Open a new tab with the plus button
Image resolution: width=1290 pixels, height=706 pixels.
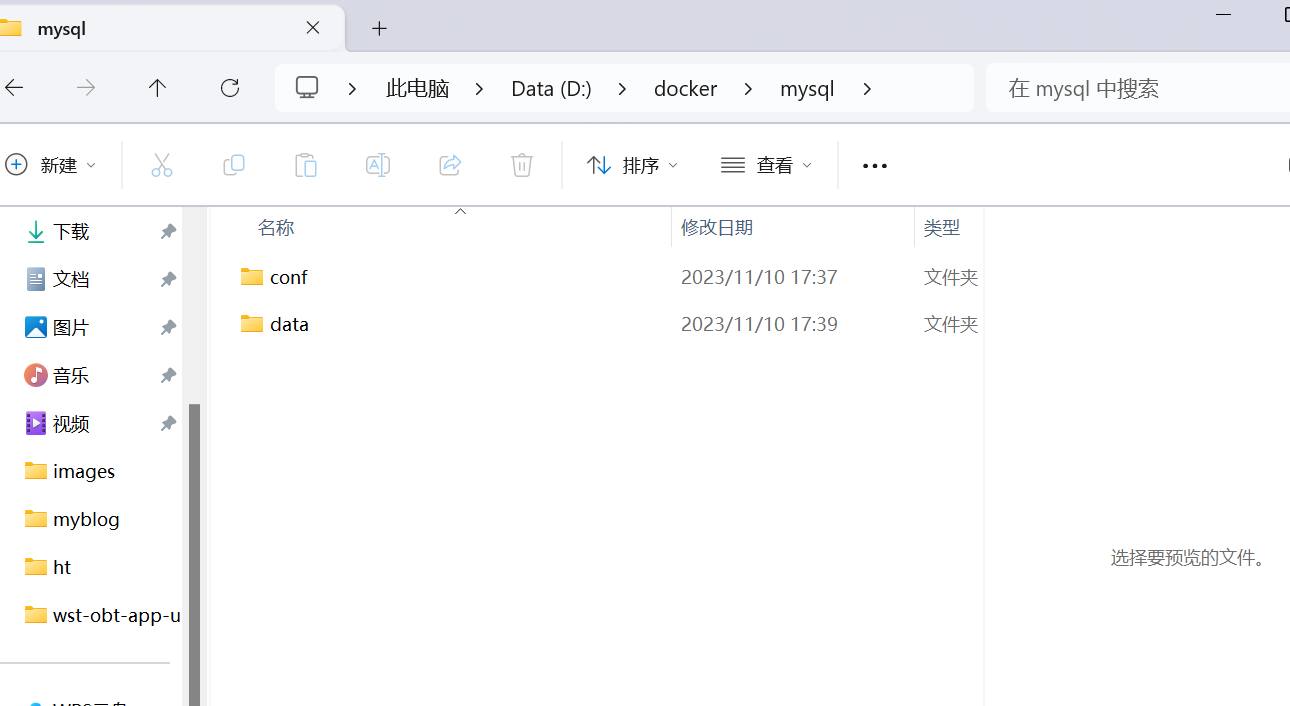[379, 29]
